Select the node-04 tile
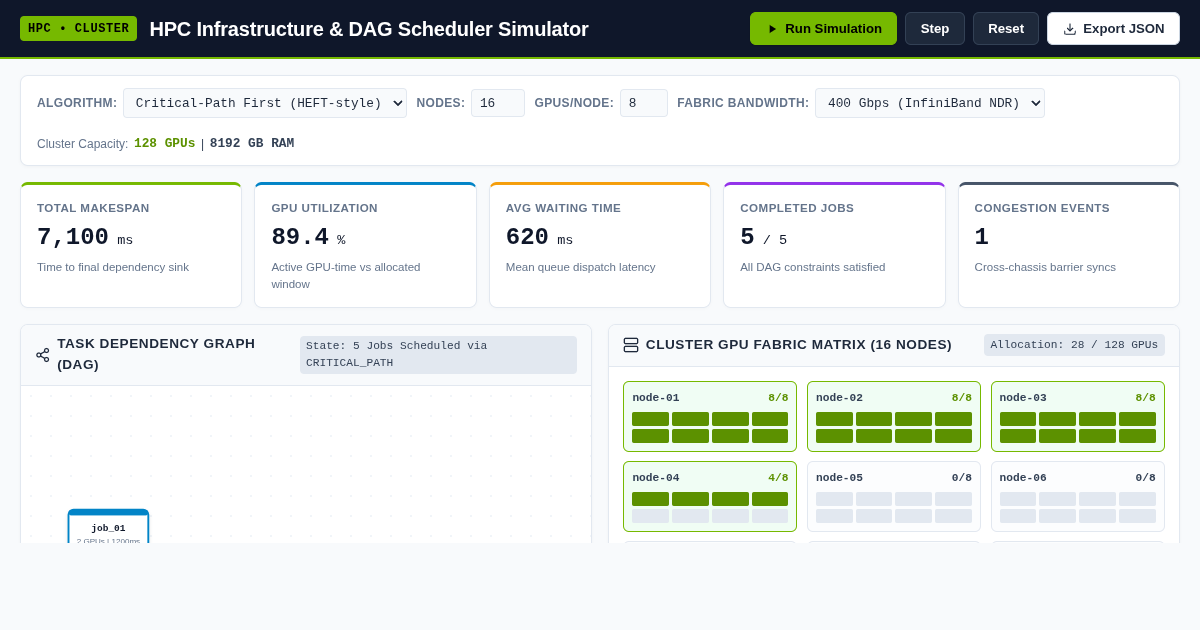The width and height of the screenshot is (1200, 630). coord(710,496)
